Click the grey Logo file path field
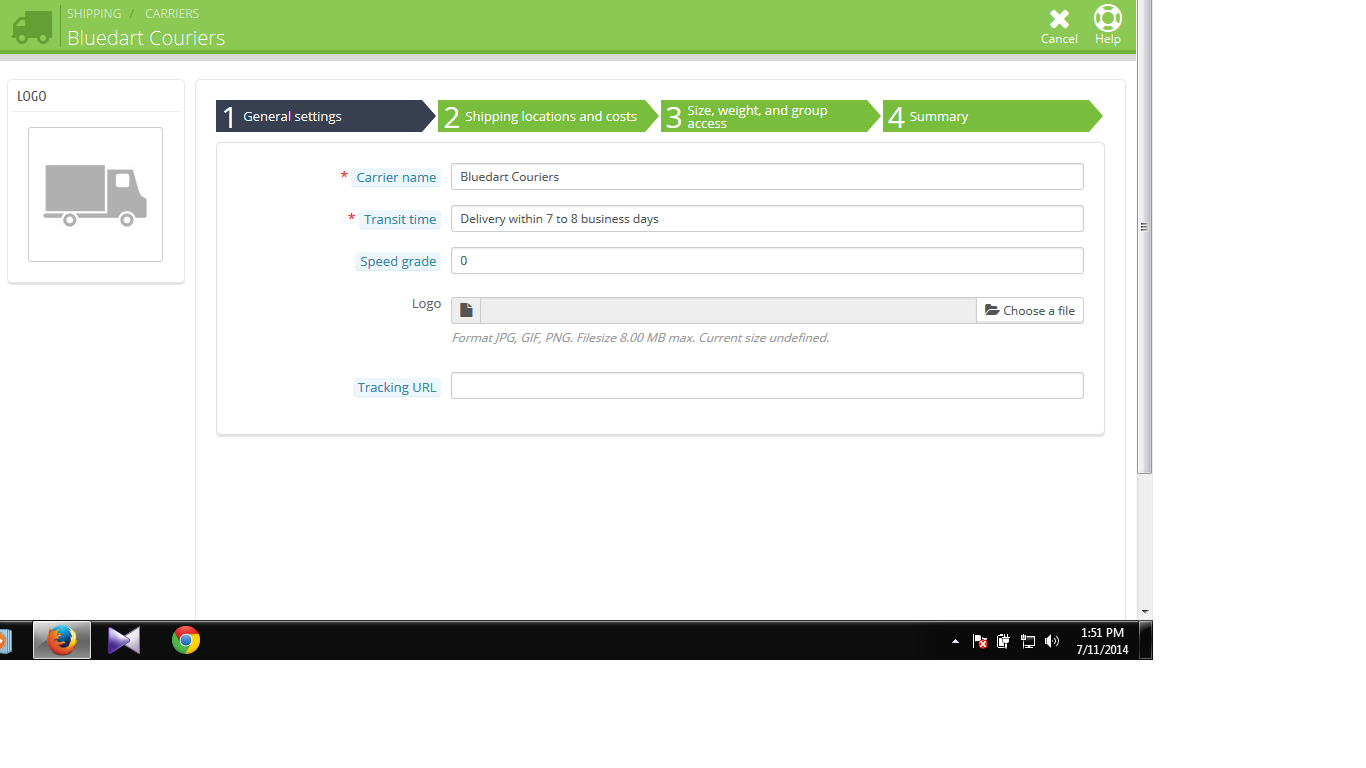Screen dimensions: 1366x768 pos(728,310)
